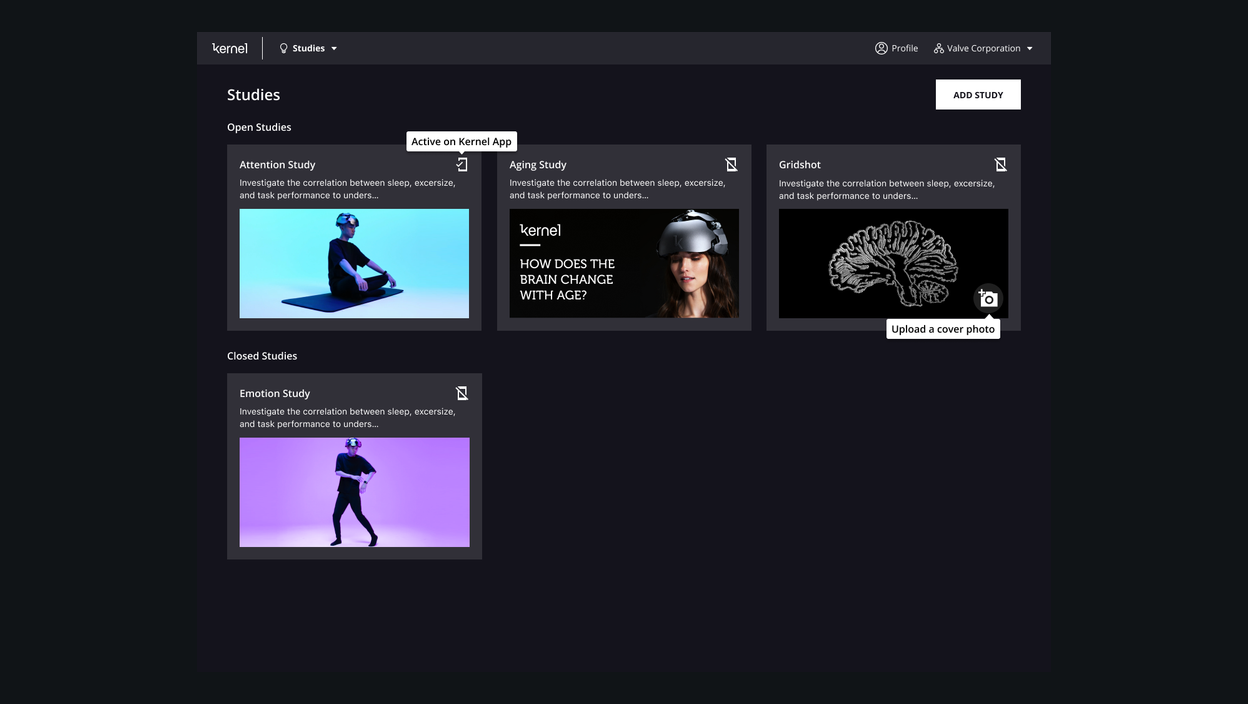Click the Emotion Study purple cover image

point(354,492)
